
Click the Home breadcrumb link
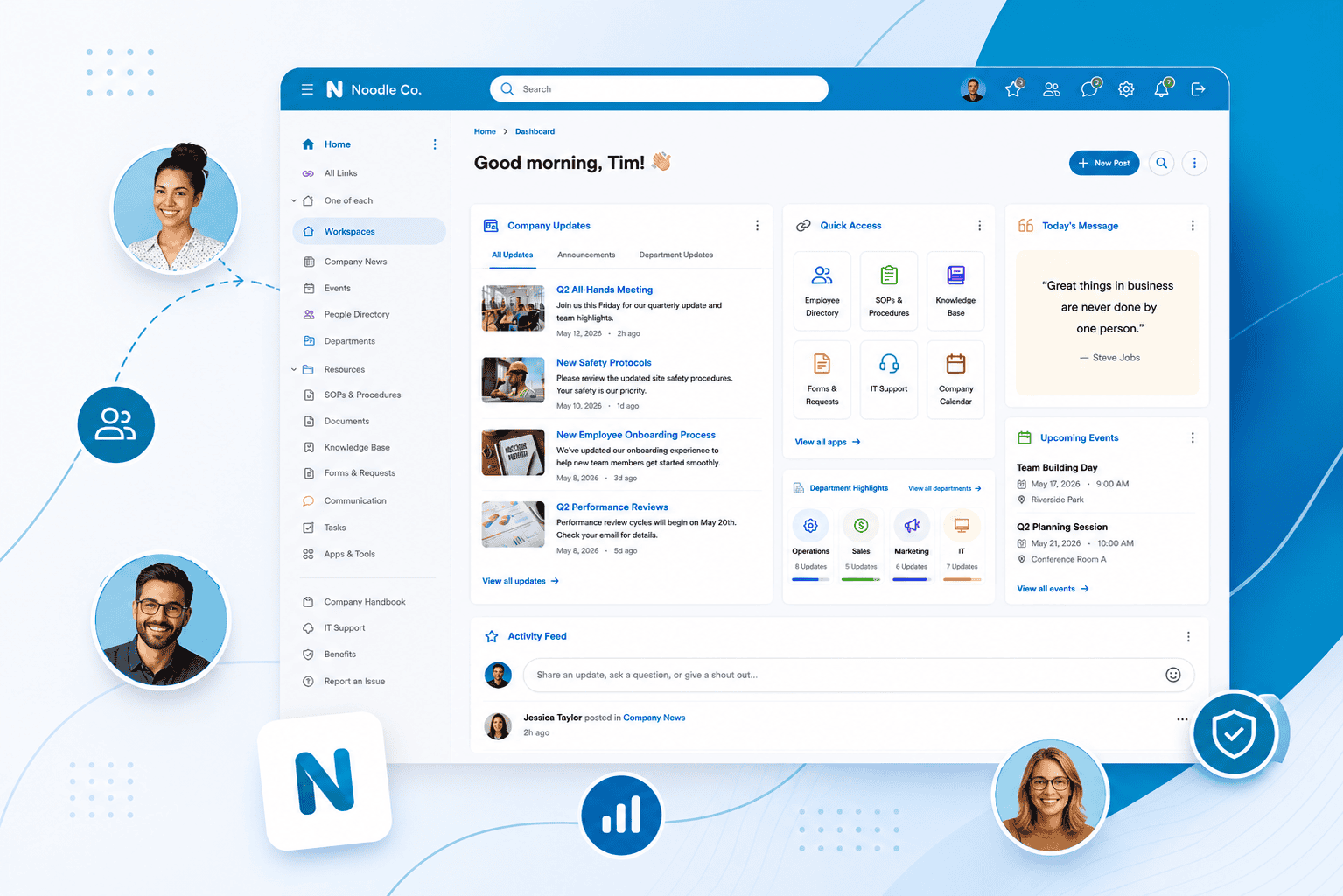click(485, 131)
